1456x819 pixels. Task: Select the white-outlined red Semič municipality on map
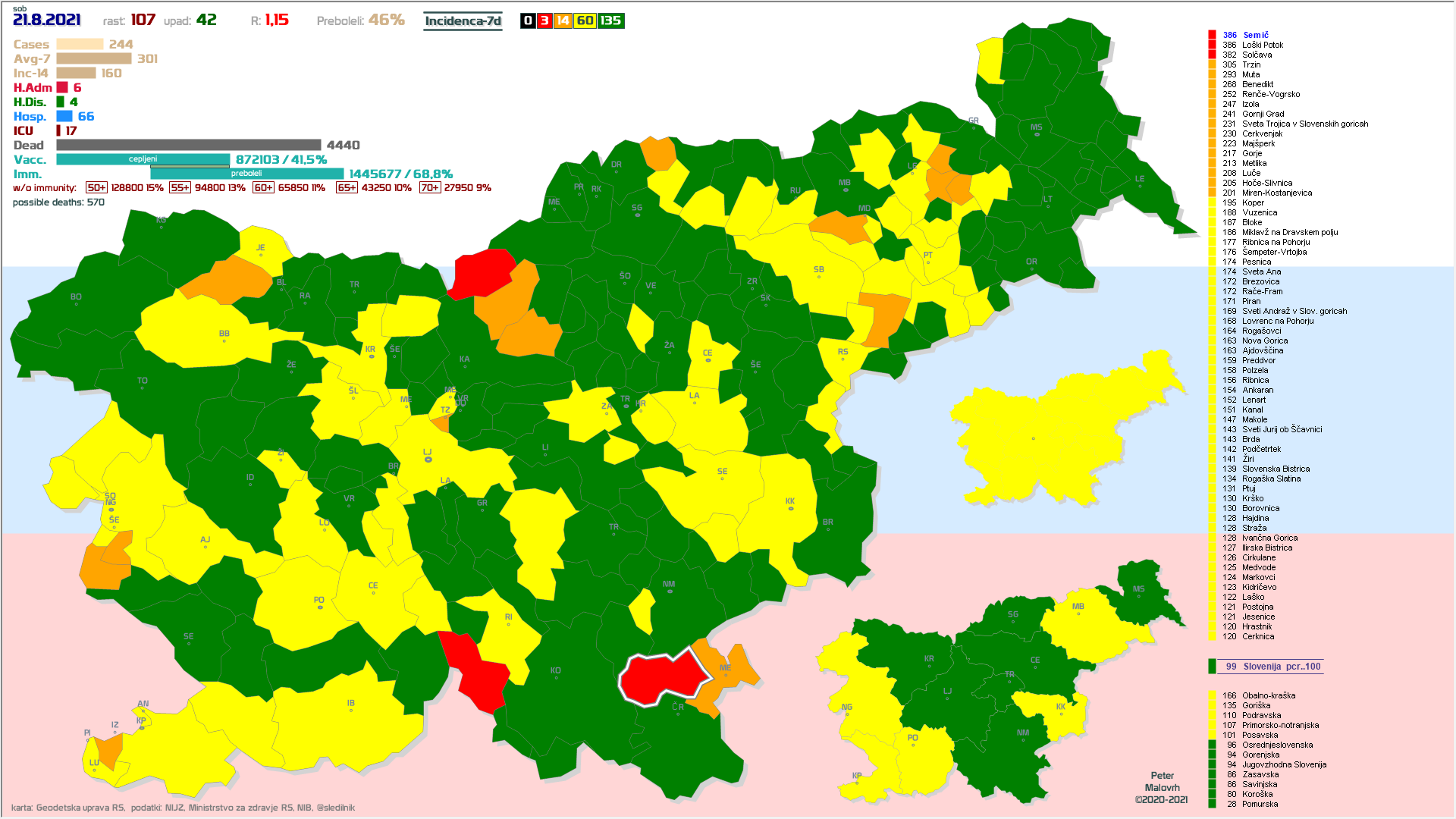660,677
